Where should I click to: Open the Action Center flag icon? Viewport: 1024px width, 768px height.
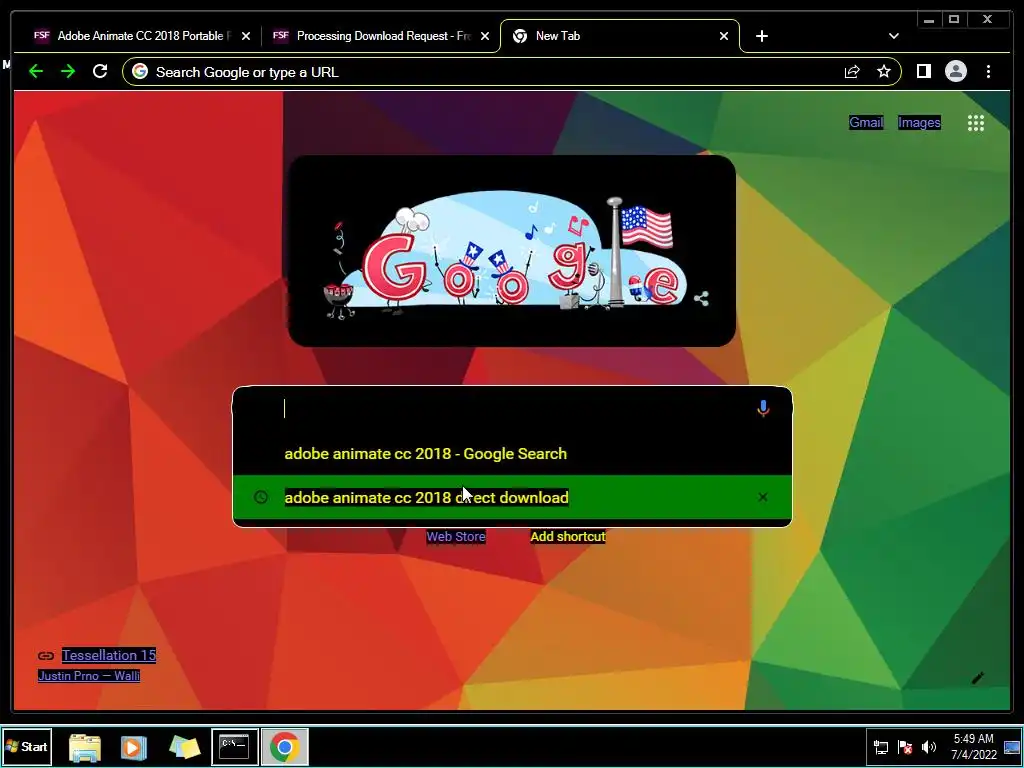coord(904,747)
